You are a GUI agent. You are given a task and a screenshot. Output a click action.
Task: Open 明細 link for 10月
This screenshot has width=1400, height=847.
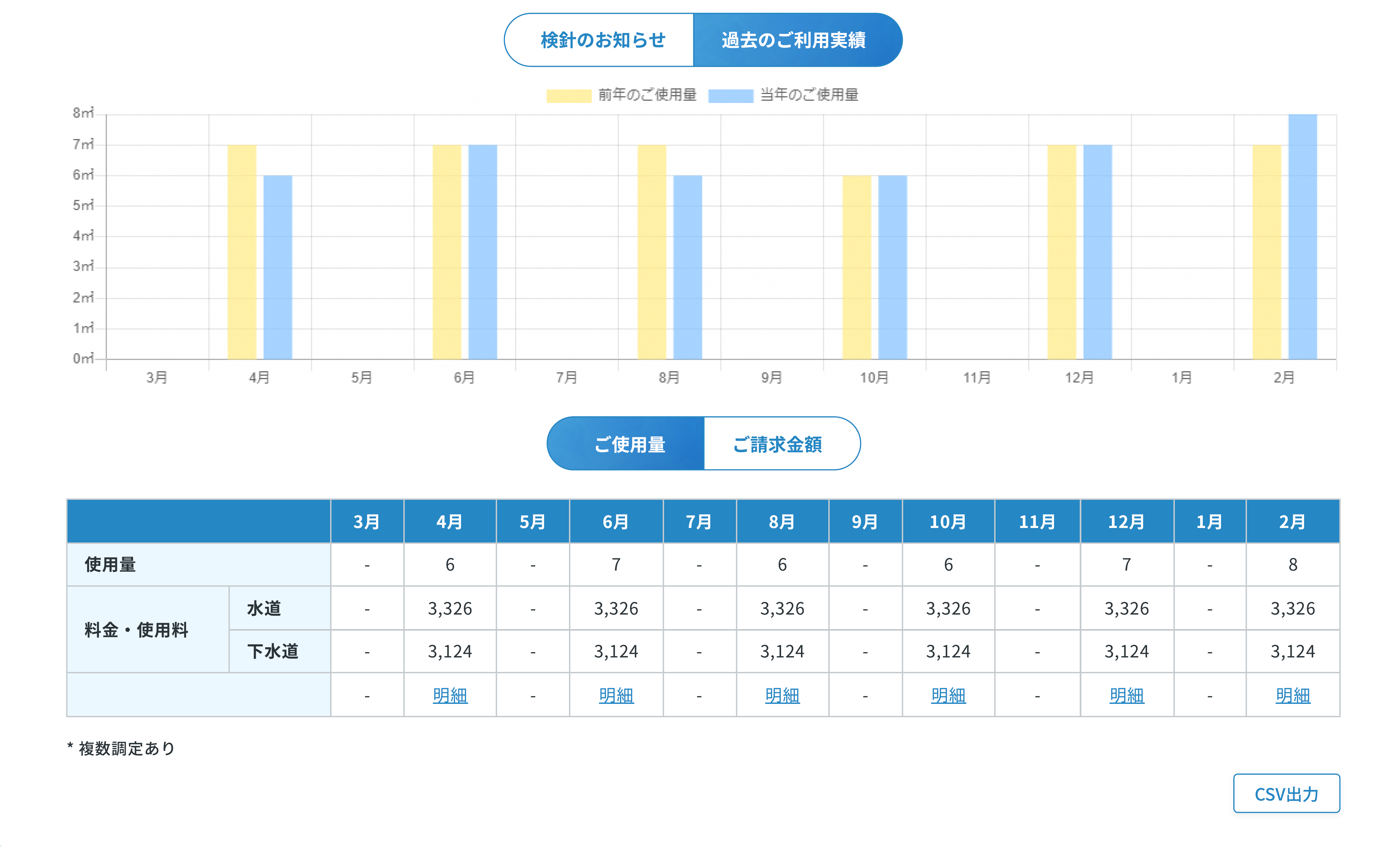coord(948,695)
